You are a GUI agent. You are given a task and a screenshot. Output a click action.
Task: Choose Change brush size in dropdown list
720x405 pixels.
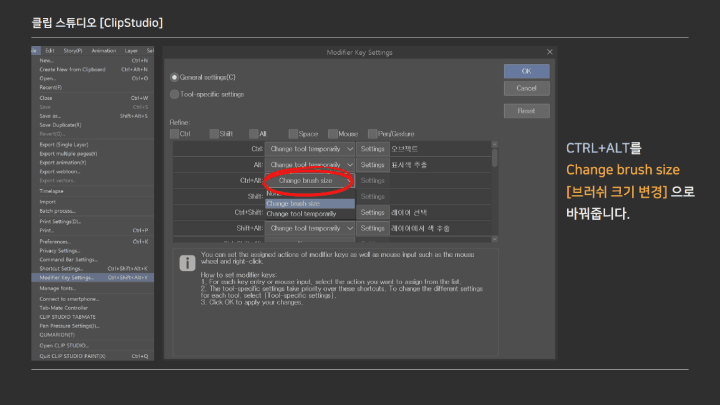[310, 203]
